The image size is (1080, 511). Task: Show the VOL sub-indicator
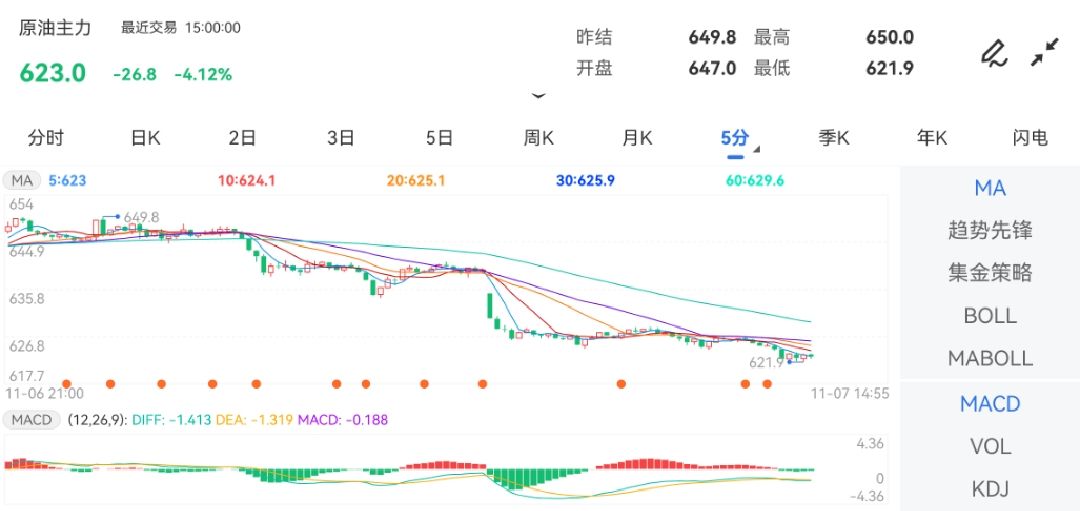(x=990, y=446)
